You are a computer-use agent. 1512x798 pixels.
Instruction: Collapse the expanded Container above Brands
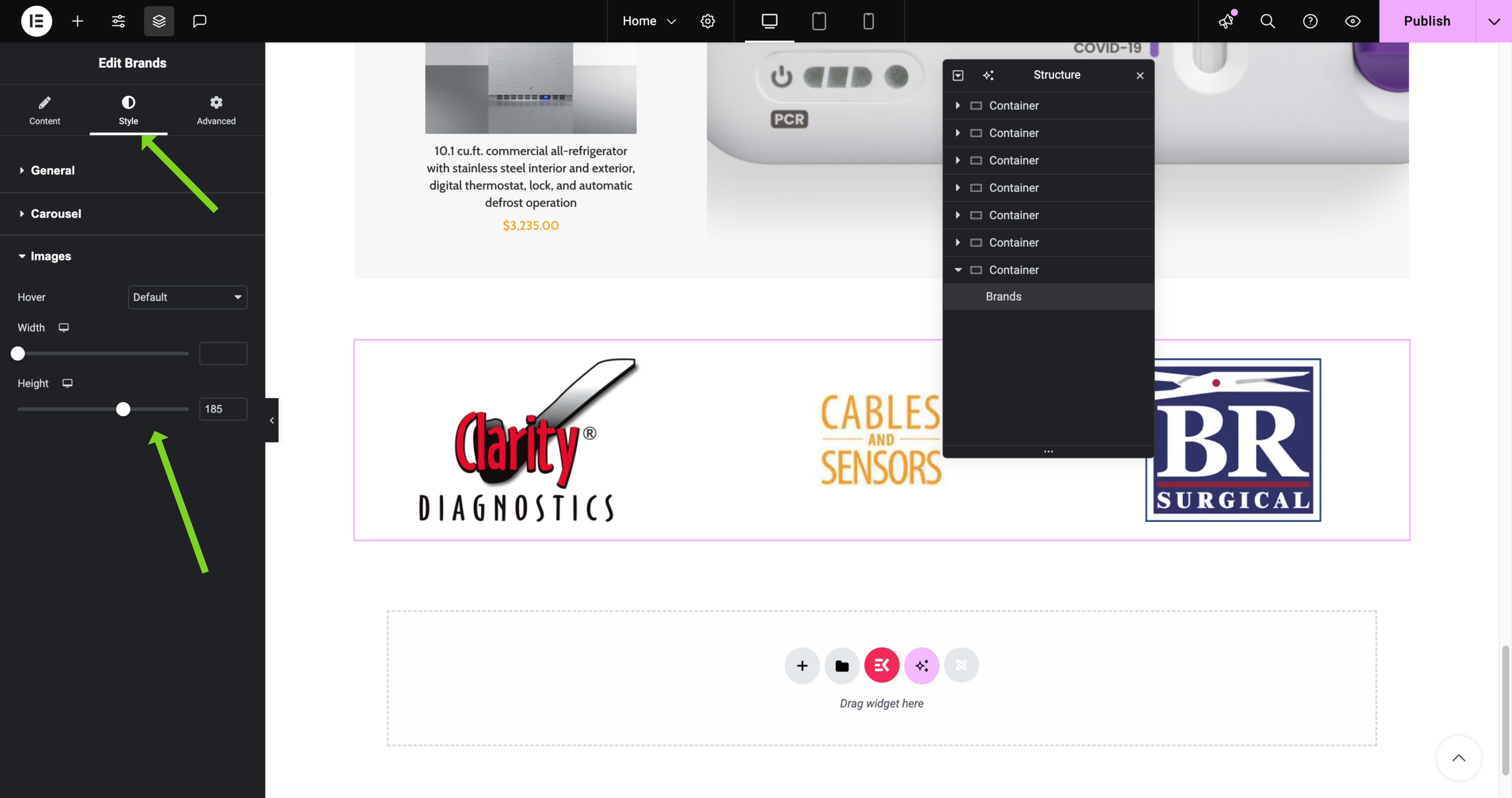point(958,270)
